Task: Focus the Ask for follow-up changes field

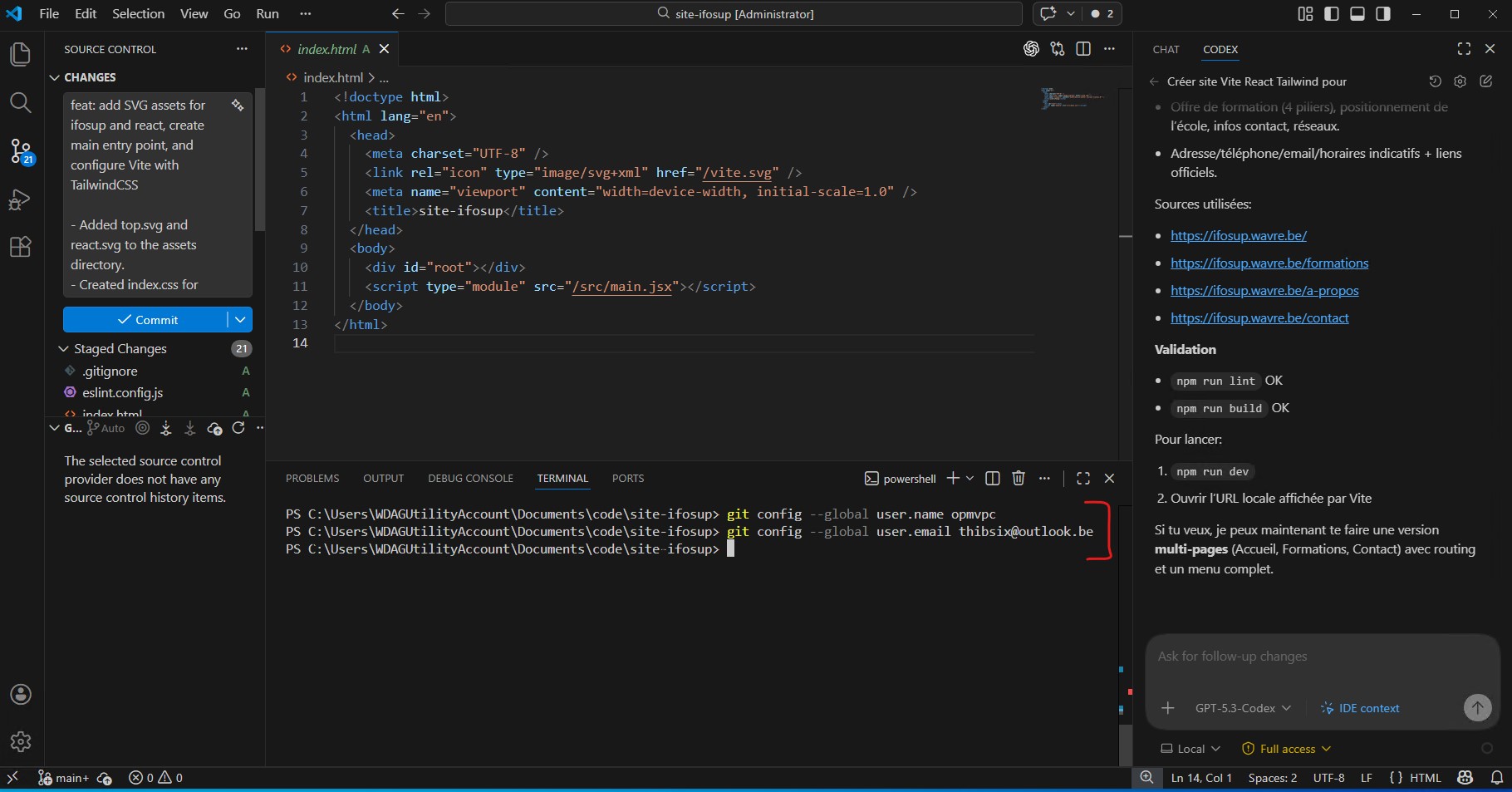Action: tap(1322, 657)
